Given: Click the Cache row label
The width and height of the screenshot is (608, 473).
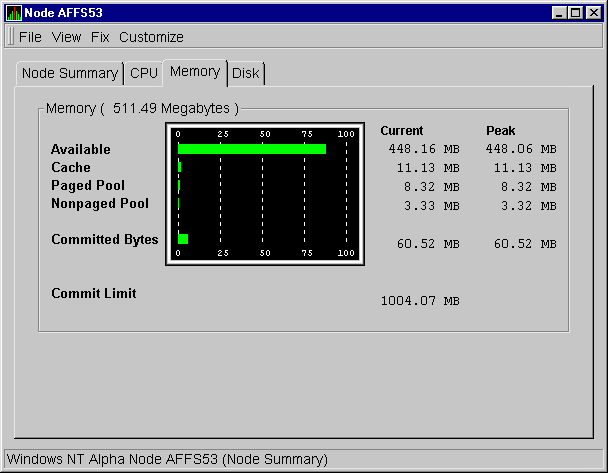Looking at the screenshot, I should point(71,168).
